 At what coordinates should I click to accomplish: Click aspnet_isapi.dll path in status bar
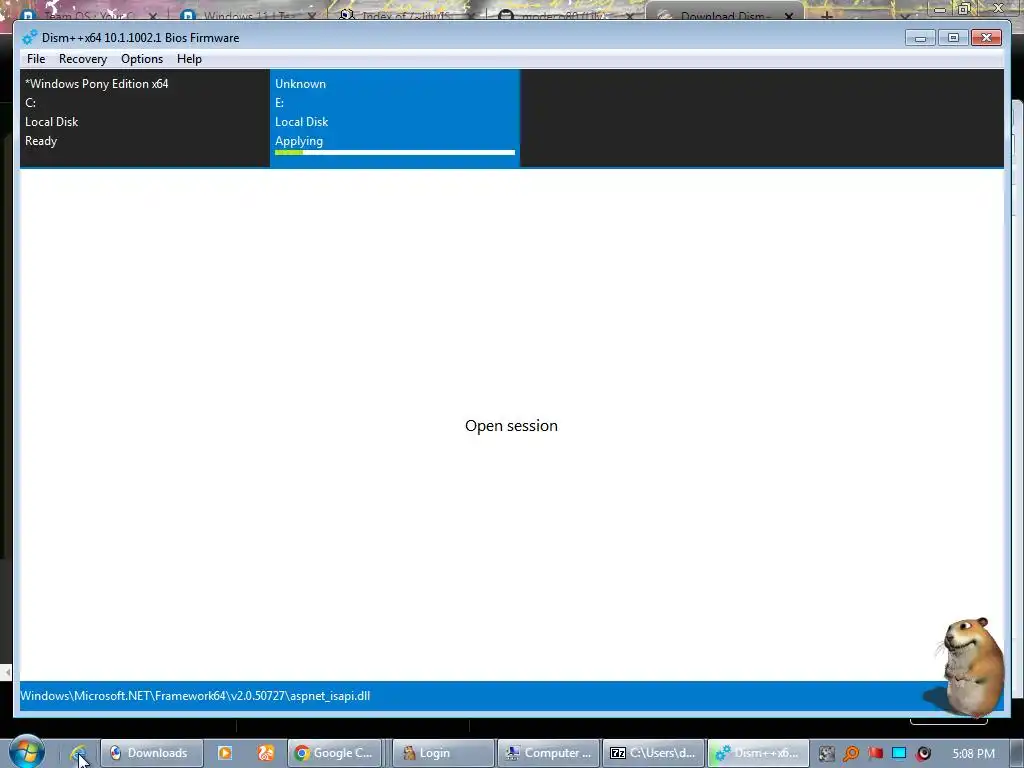click(x=195, y=696)
